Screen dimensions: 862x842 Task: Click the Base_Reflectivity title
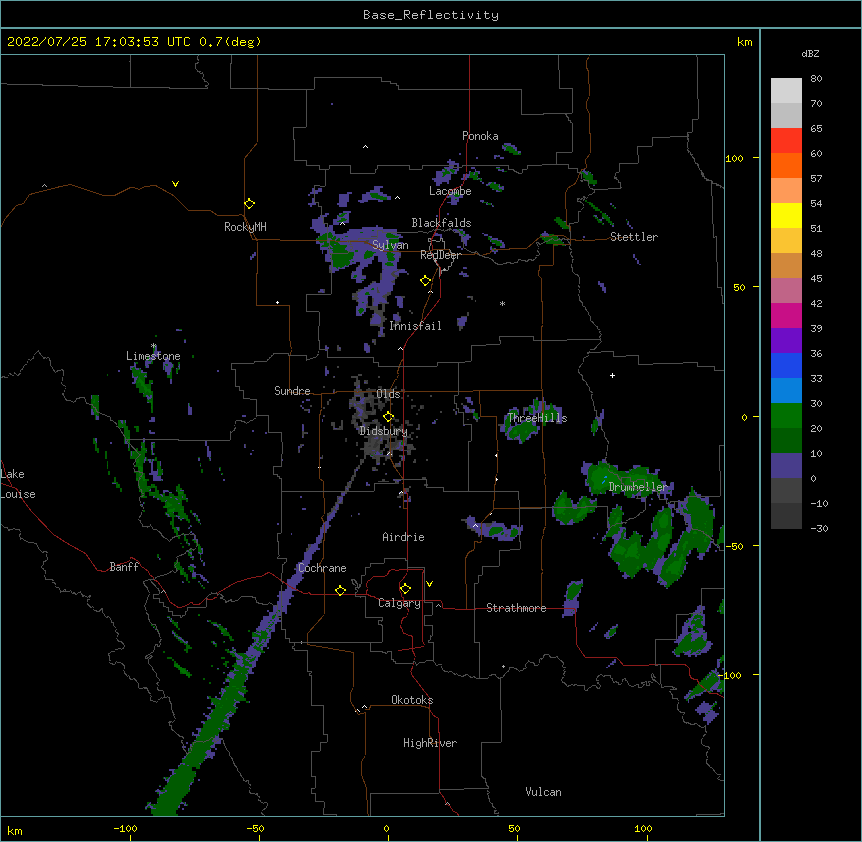(x=431, y=15)
